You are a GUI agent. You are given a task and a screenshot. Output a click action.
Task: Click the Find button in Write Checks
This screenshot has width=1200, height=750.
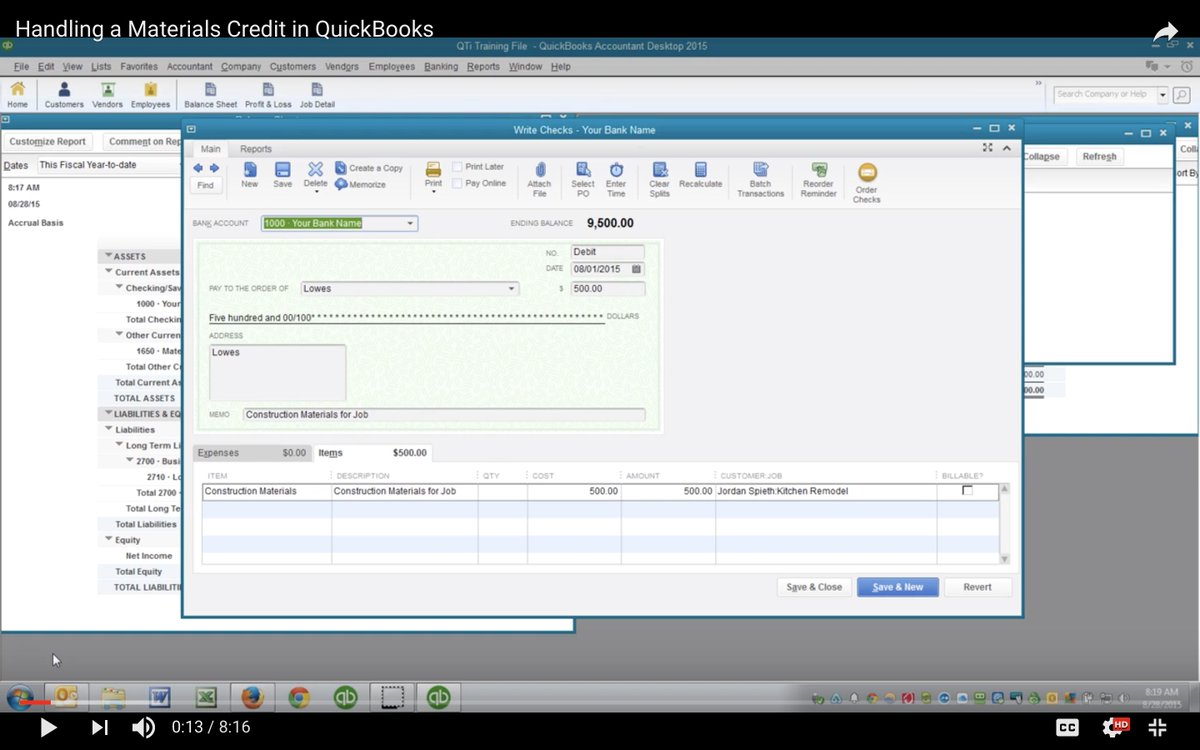pyautogui.click(x=205, y=185)
